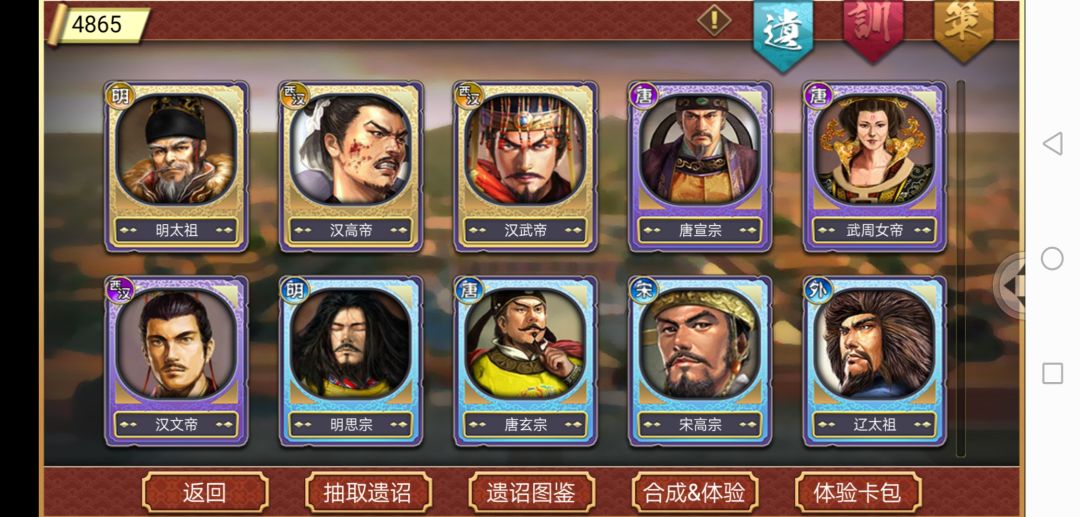Click the 抽取遗诏 button

click(x=368, y=492)
